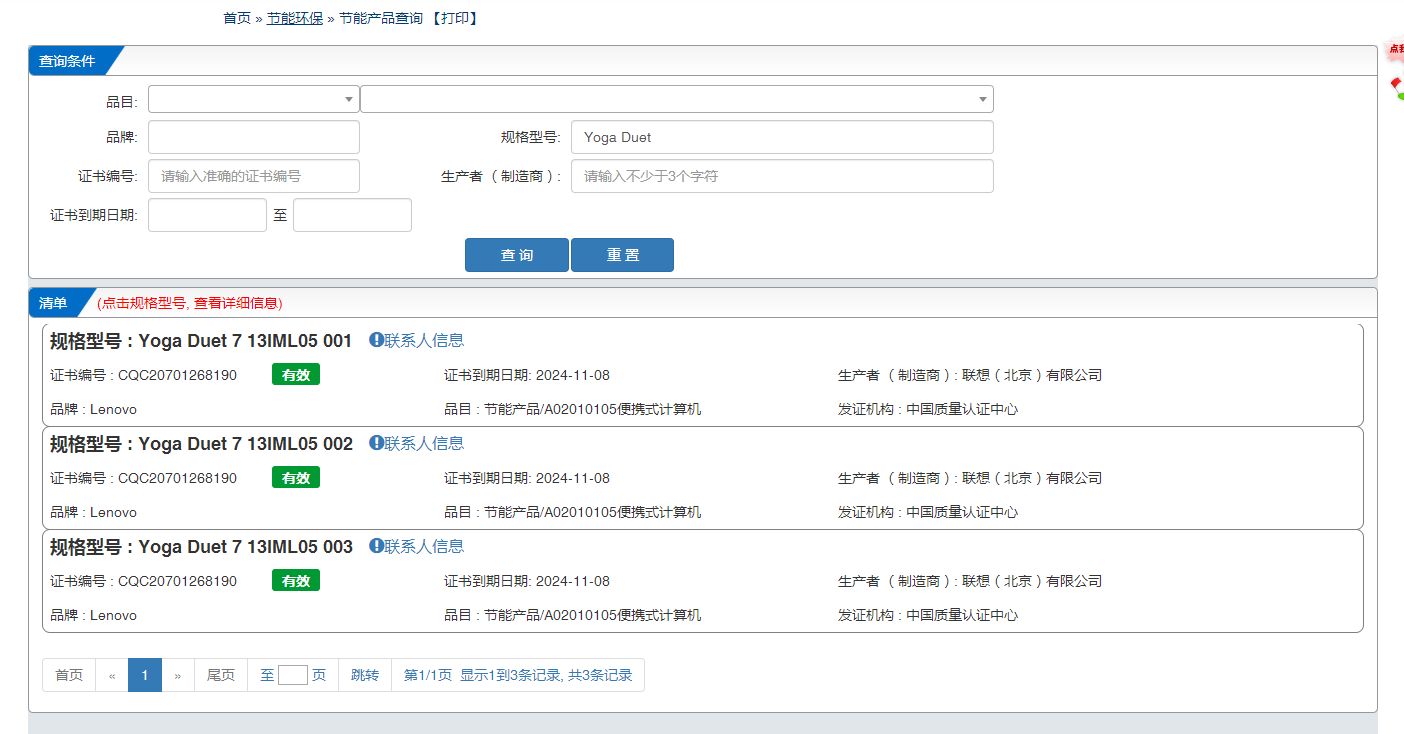Click 联想（北京）有限公司 in model 002 row
1404x734 pixels.
click(x=1032, y=478)
